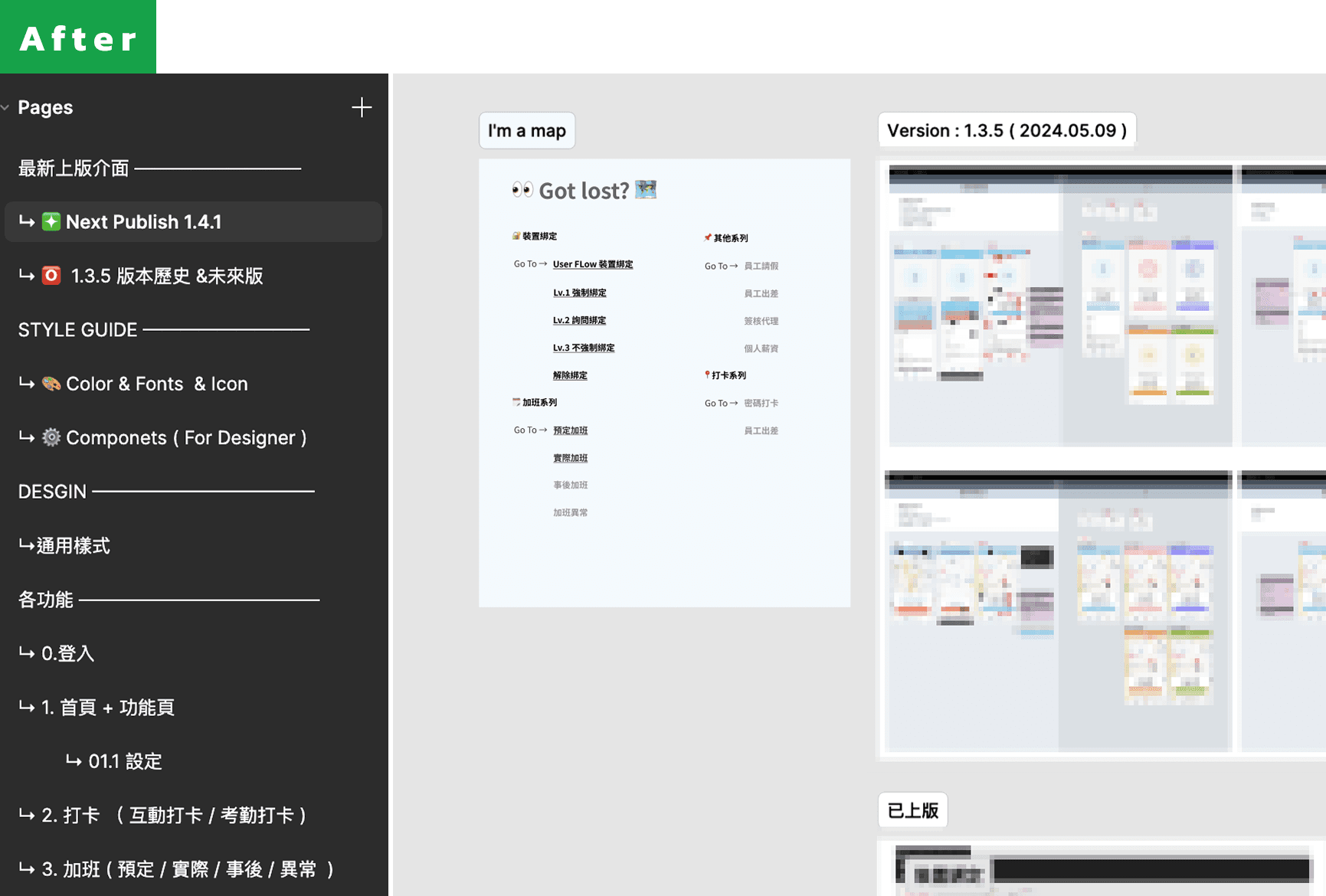Follow 預定加班 link
Screen dimensions: 1326x896
[571, 430]
